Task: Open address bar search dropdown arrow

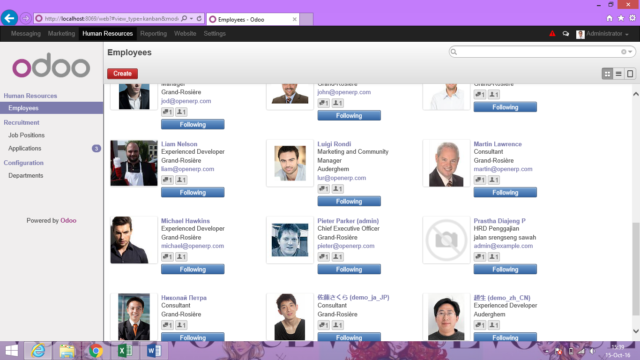Action: pyautogui.click(x=191, y=18)
